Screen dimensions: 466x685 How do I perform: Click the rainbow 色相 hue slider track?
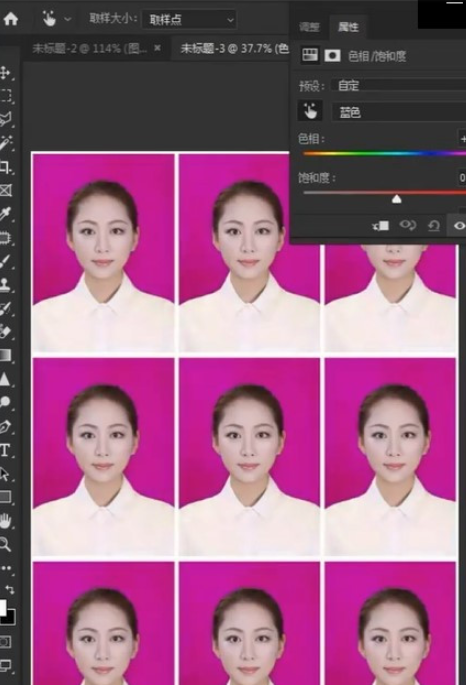coord(384,153)
